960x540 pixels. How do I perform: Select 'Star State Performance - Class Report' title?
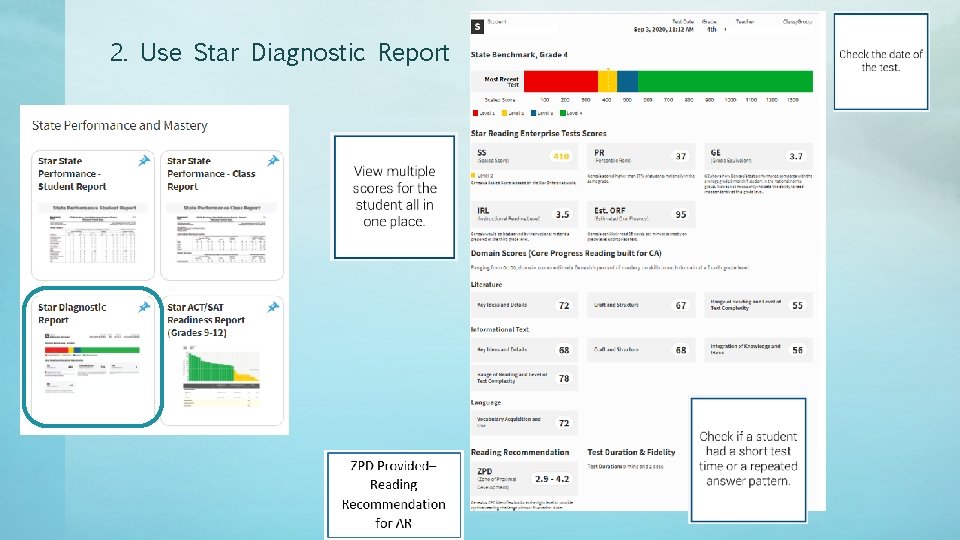[x=211, y=174]
